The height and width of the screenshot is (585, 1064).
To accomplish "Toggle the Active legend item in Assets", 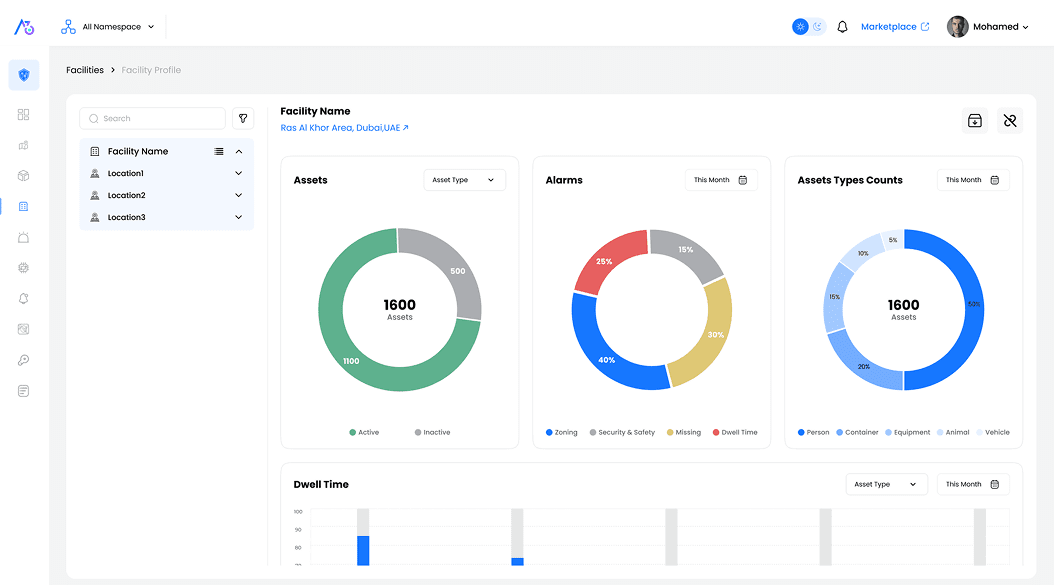I will 364,432.
